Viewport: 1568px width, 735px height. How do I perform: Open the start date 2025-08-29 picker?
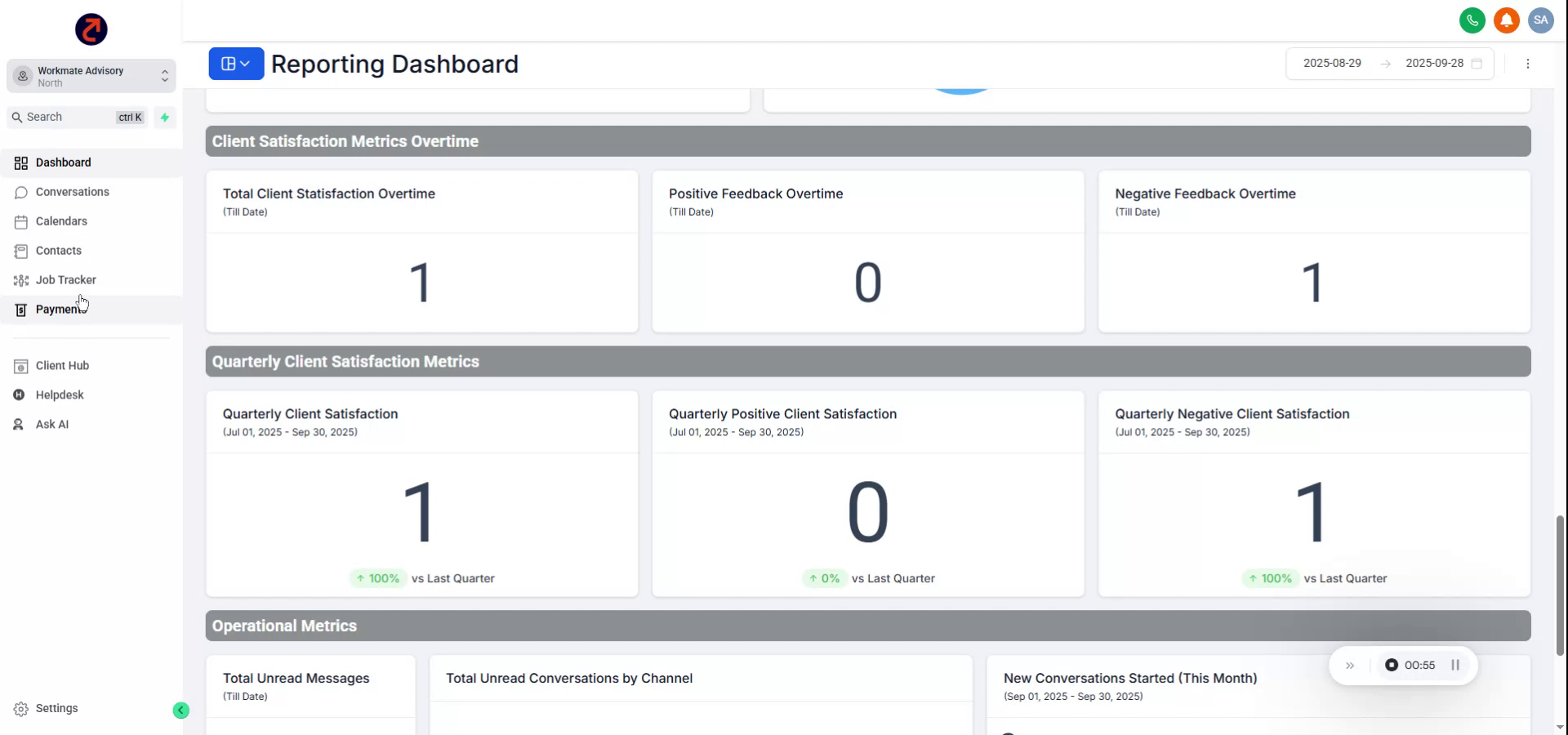click(x=1331, y=64)
